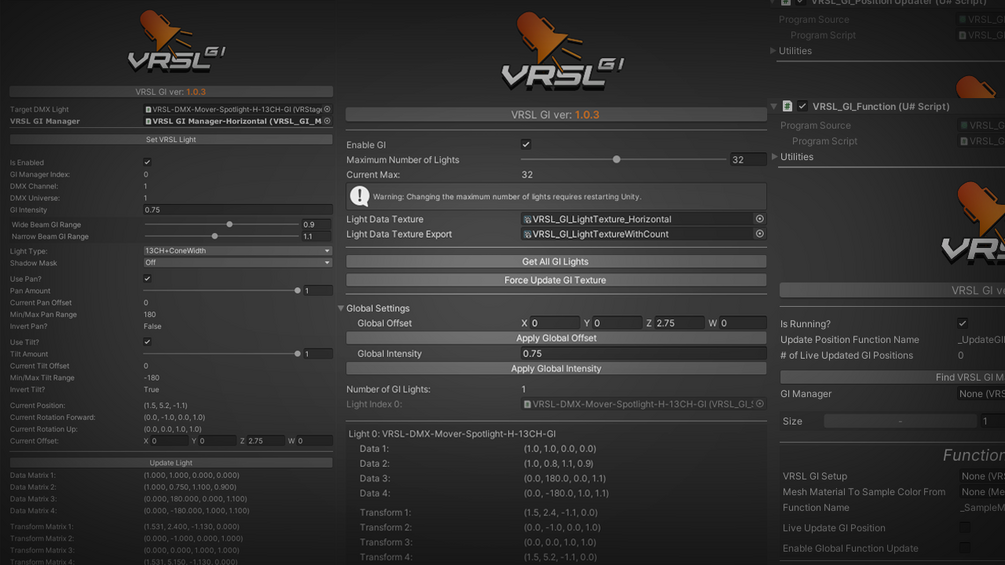Screen dimensions: 1005x565
Task: Click the VRSL GI Setup object field
Action: pyautogui.click(x=981, y=476)
